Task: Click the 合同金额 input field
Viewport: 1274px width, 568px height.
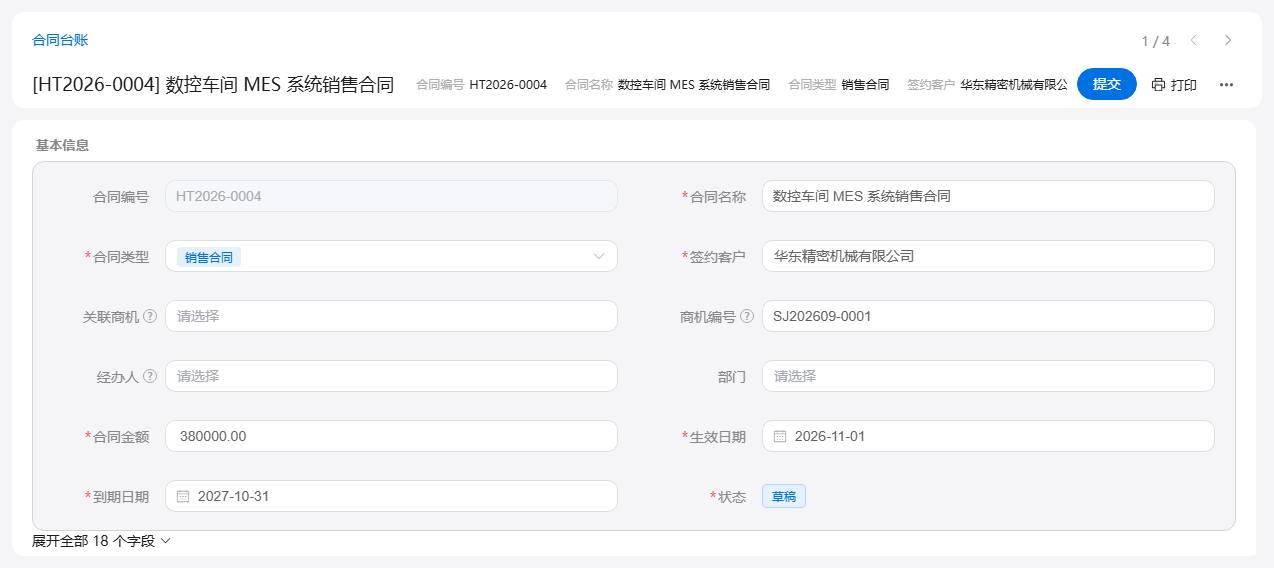Action: 391,436
